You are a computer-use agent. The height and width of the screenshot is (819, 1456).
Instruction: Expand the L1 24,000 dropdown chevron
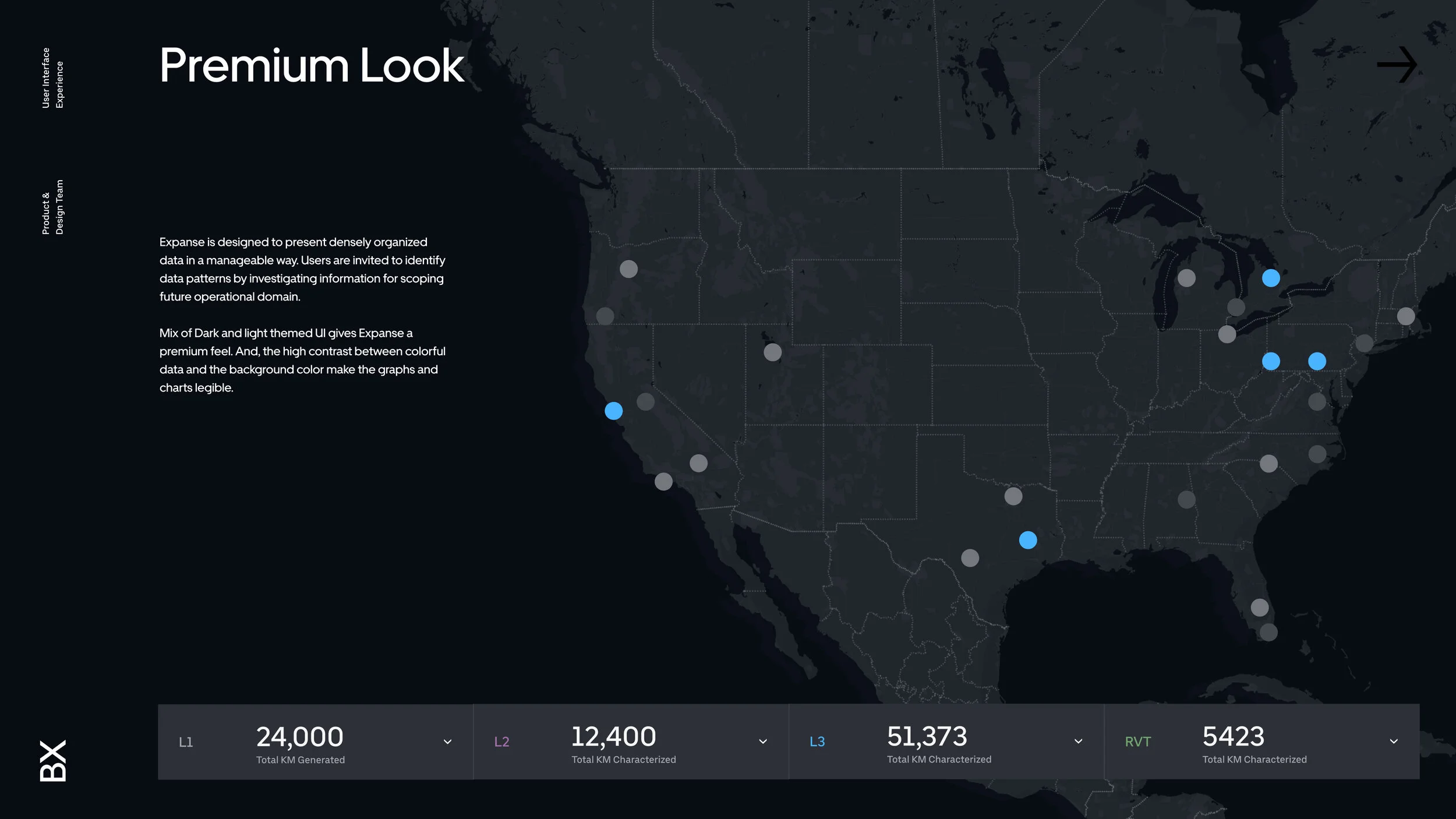pos(447,742)
